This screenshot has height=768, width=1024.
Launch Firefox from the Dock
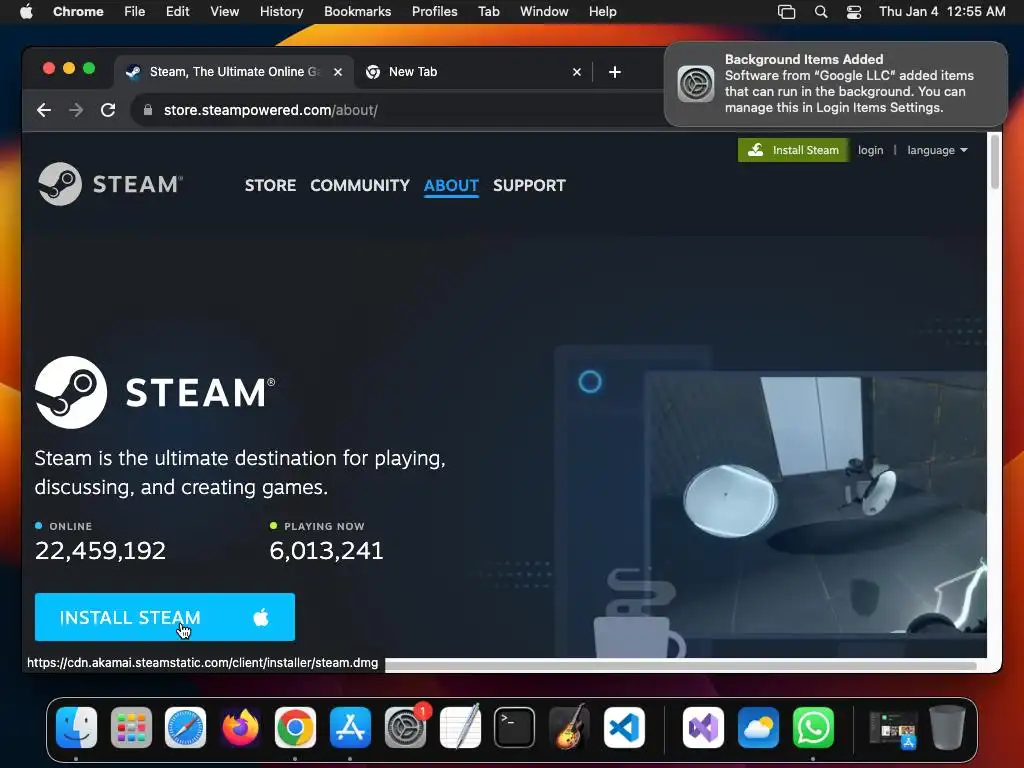click(240, 728)
